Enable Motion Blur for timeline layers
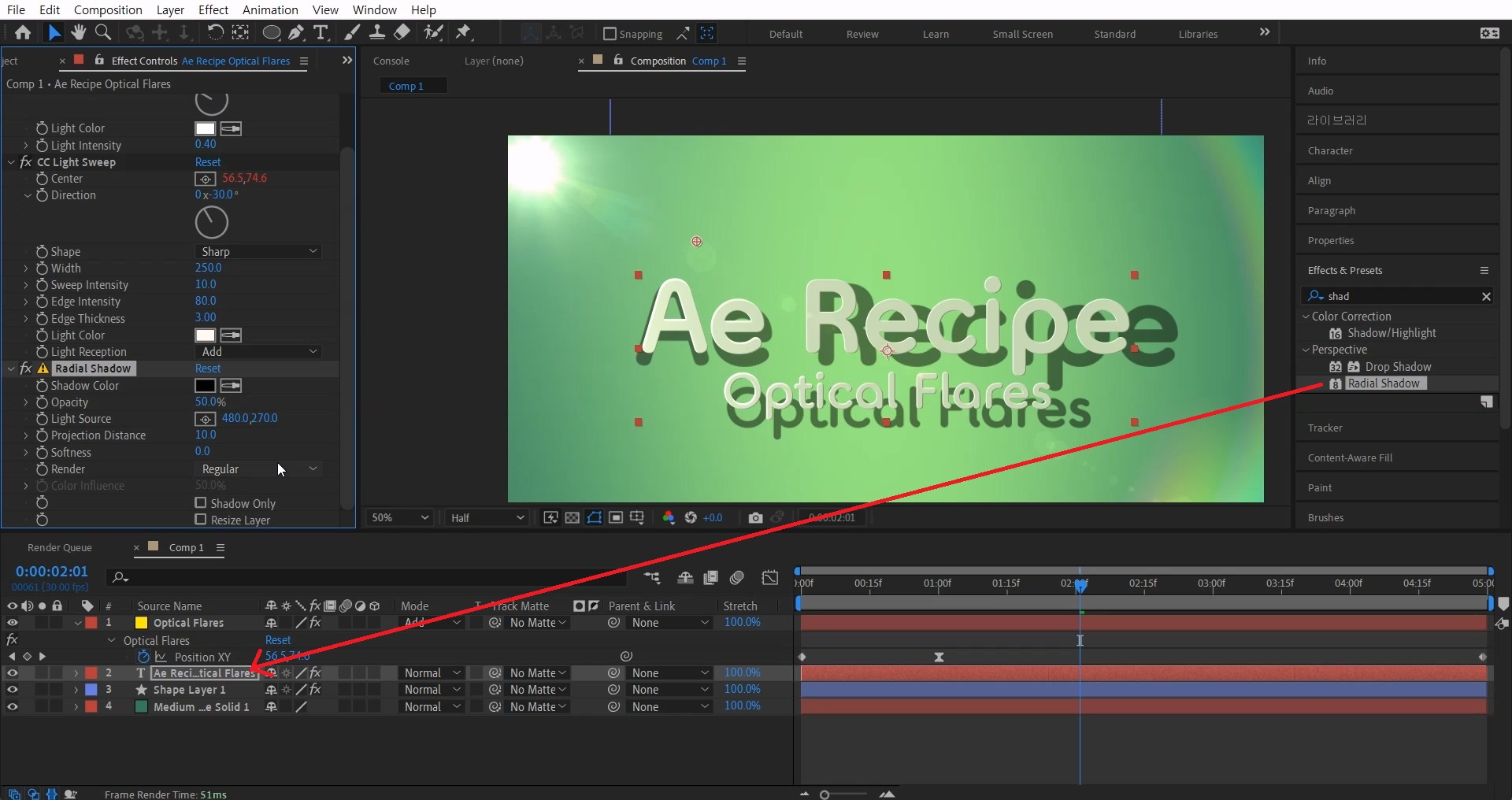Screen dimensions: 1512x800 tap(737, 578)
